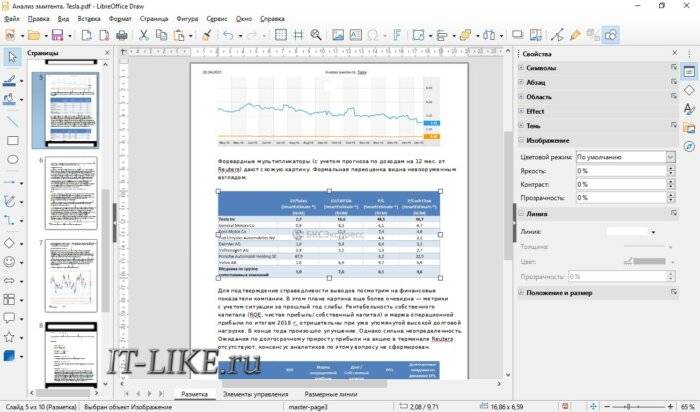Screen dimensions: 700x412
Task: Click the Print icon in toolbar
Action: [x=121, y=35]
